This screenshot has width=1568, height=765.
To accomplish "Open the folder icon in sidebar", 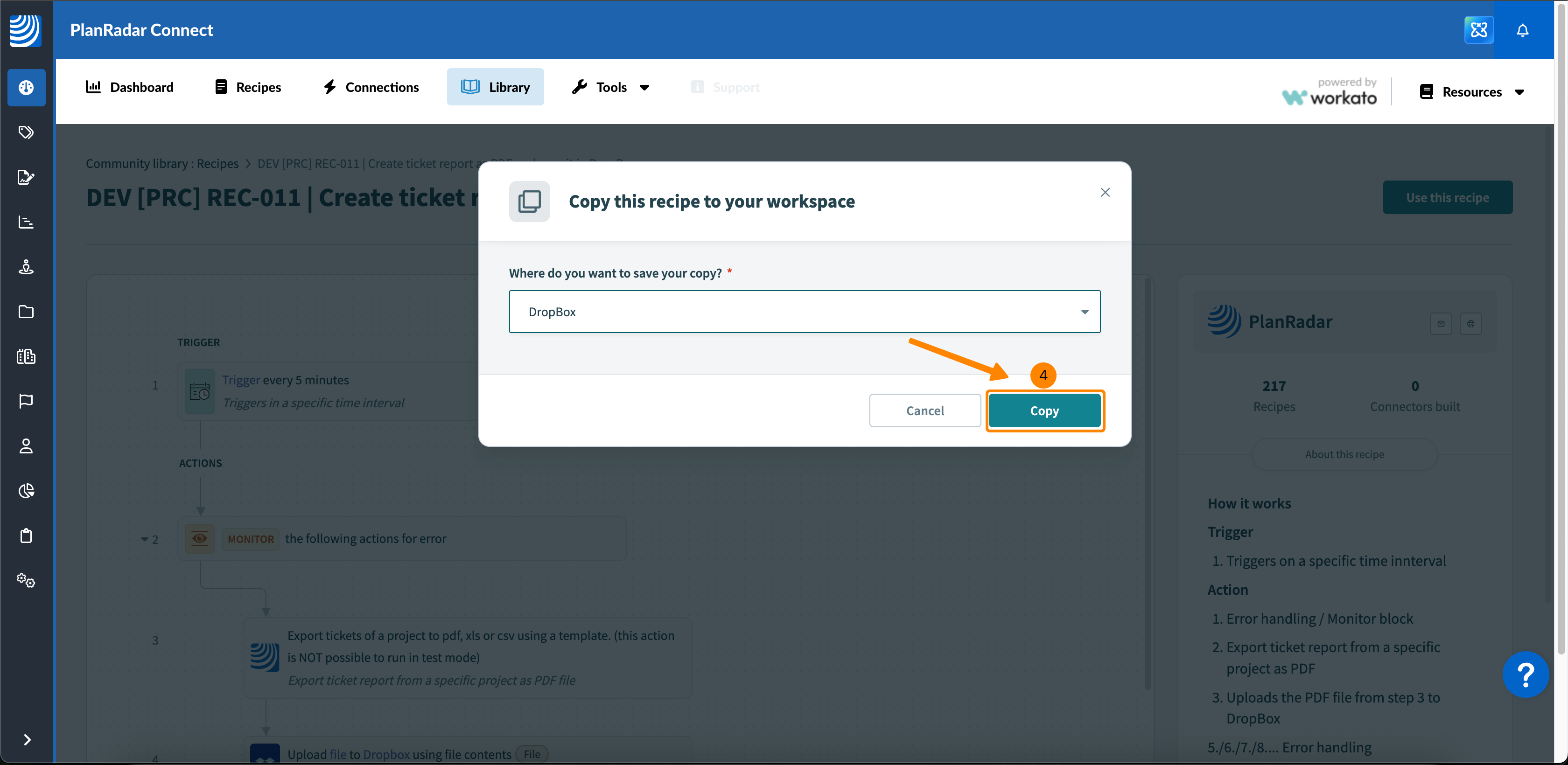I will point(26,312).
